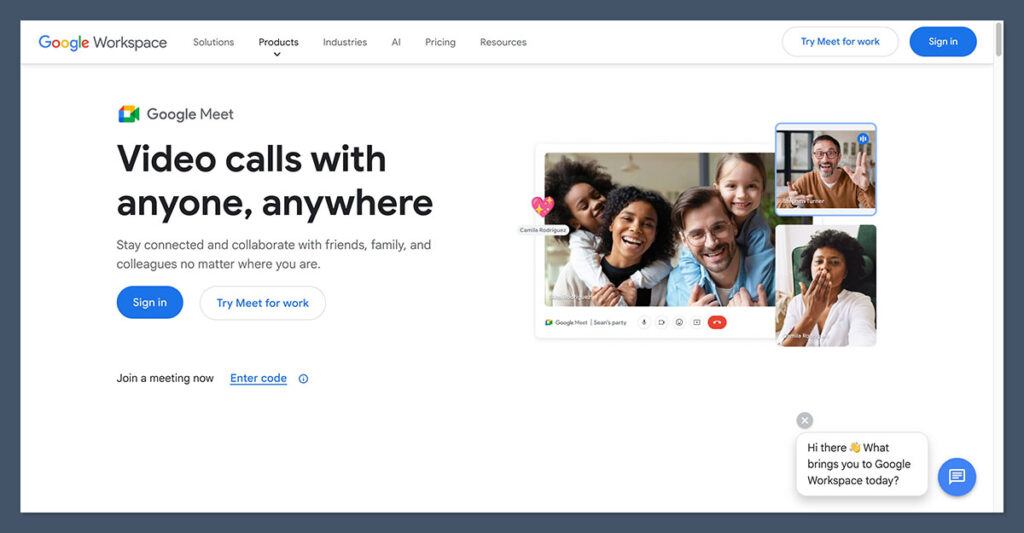The width and height of the screenshot is (1024, 533).
Task: Select the man waving video tile
Action: (x=825, y=169)
